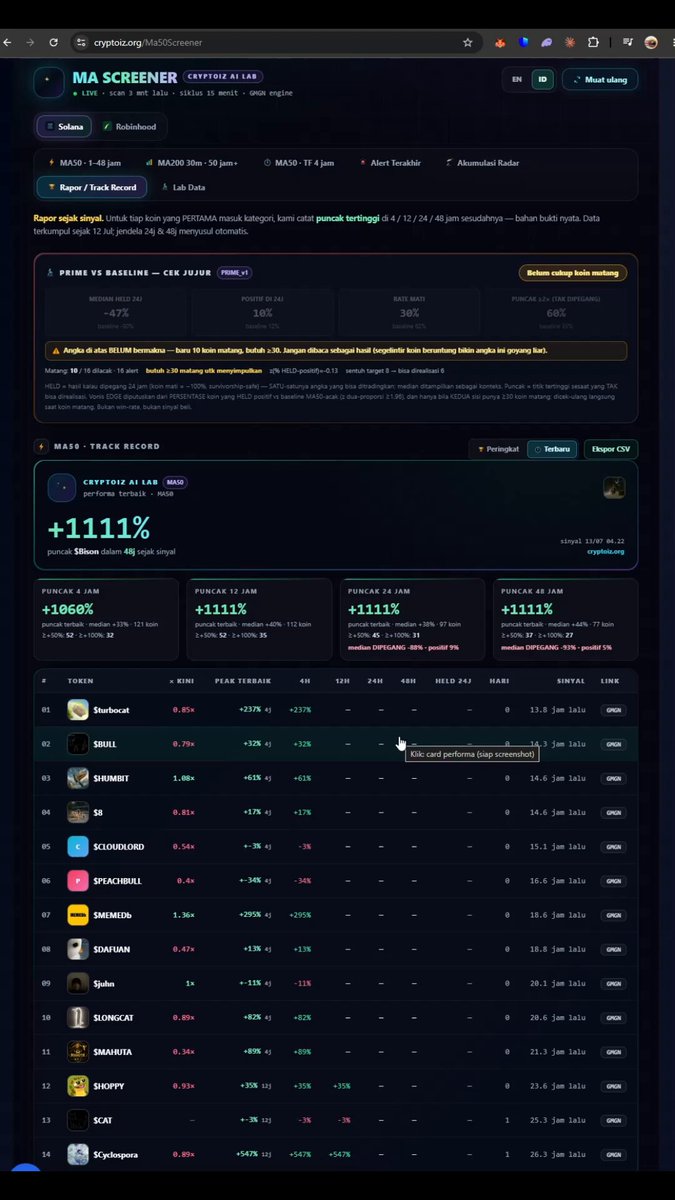Click the browser back arrow
Image resolution: width=675 pixels, height=1200 pixels.
pos(7,43)
